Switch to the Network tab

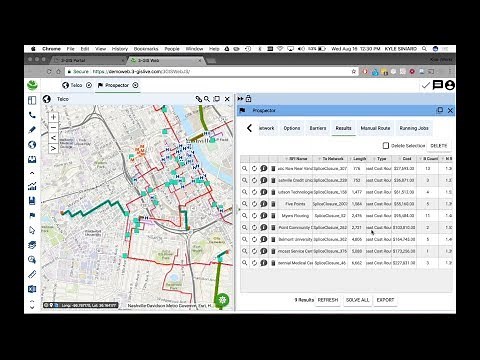267,128
